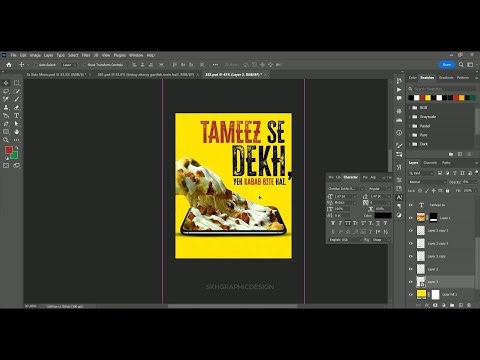
Task: Expand the Dark swatch folder
Action: (x=410, y=144)
